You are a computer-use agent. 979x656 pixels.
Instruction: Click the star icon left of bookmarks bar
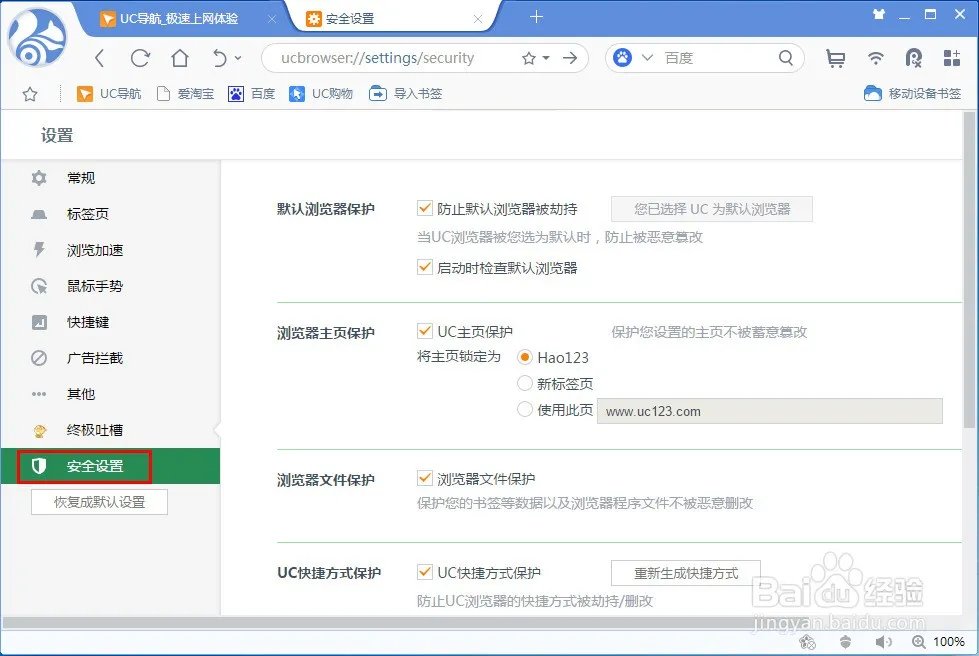(x=30, y=93)
